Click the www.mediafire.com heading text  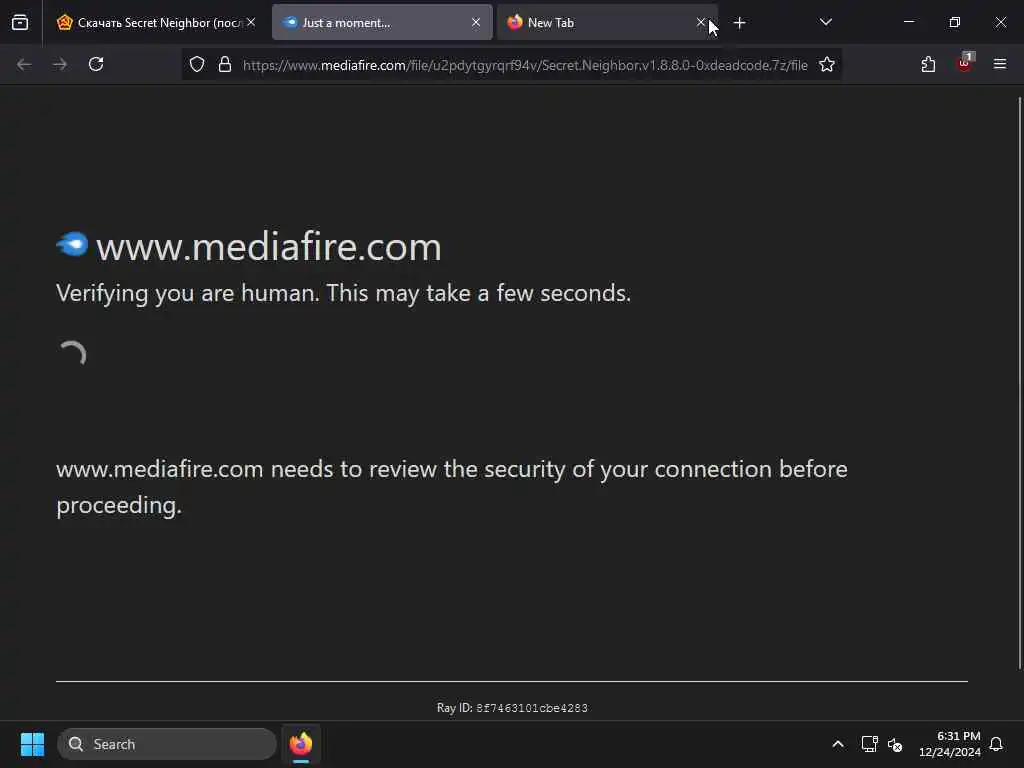268,247
